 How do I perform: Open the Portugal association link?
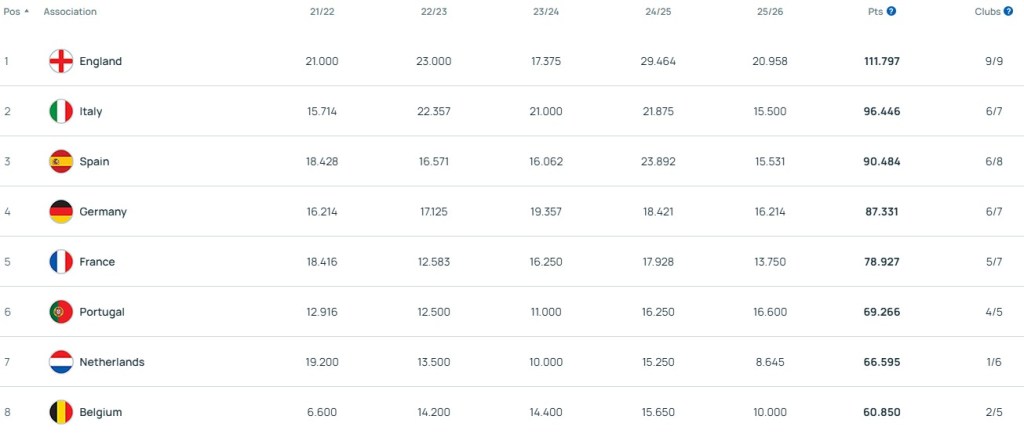click(102, 311)
